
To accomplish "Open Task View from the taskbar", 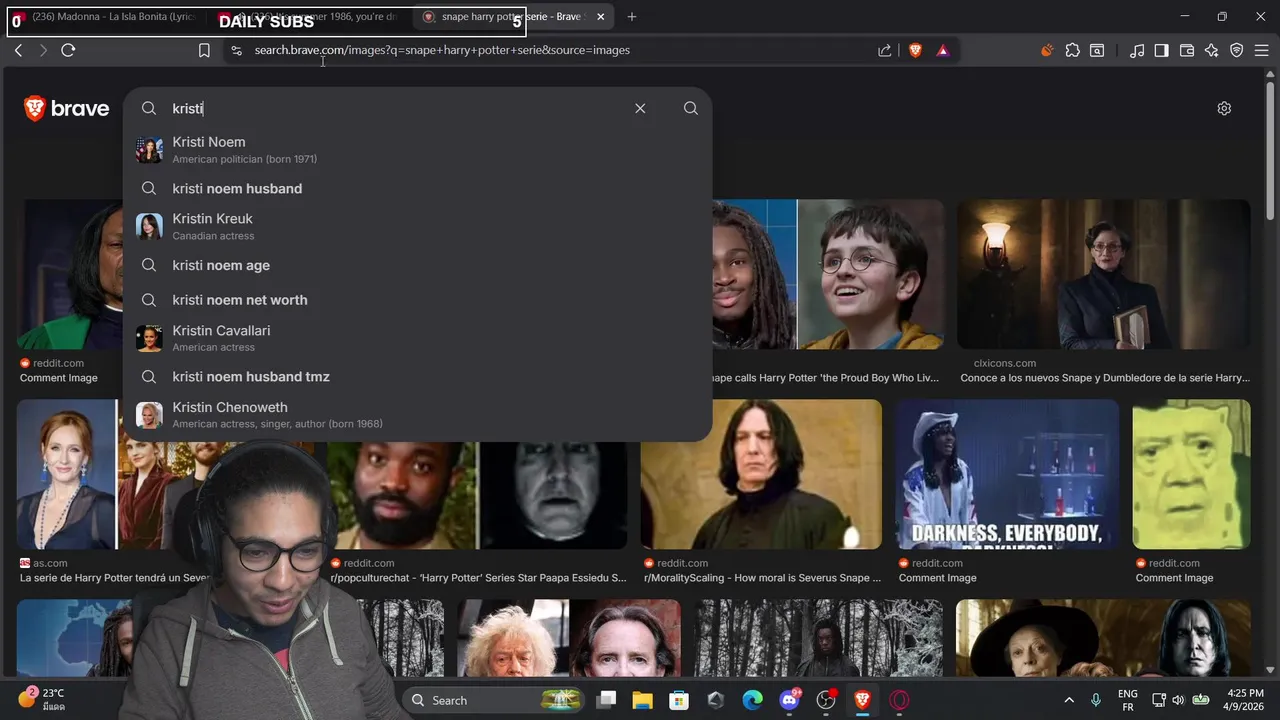I will (606, 700).
